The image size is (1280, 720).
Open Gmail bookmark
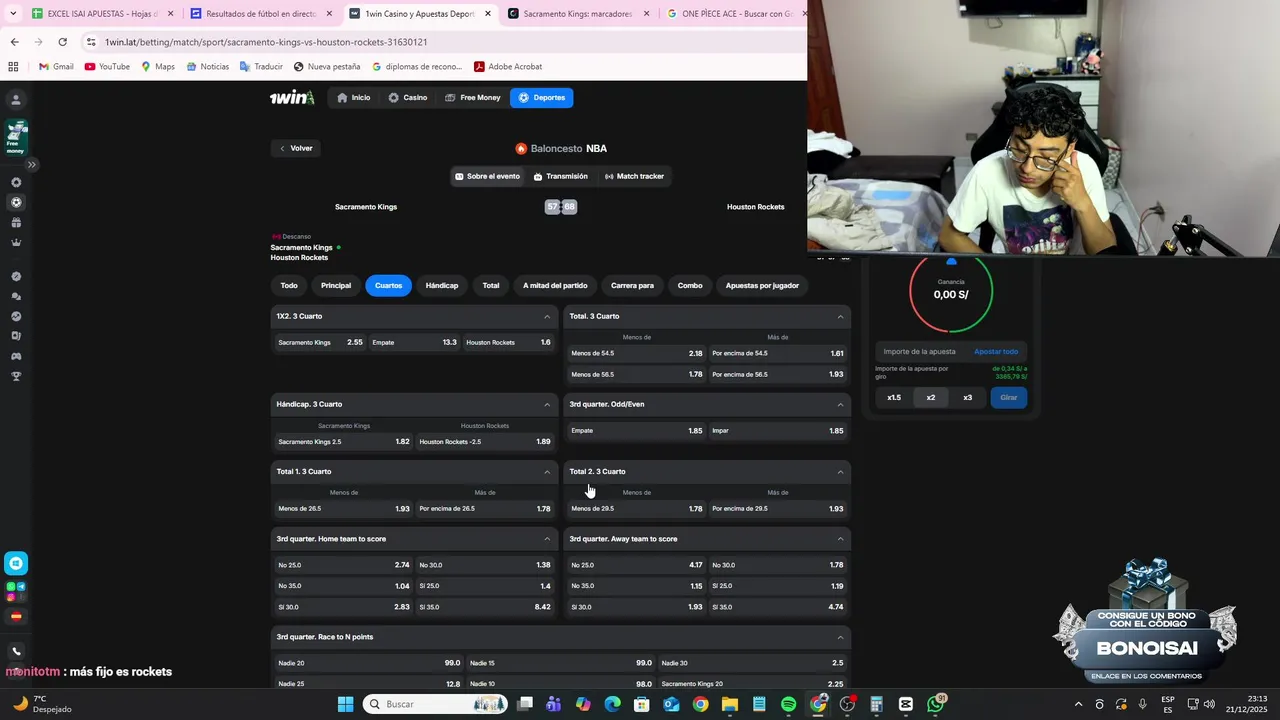click(x=56, y=67)
